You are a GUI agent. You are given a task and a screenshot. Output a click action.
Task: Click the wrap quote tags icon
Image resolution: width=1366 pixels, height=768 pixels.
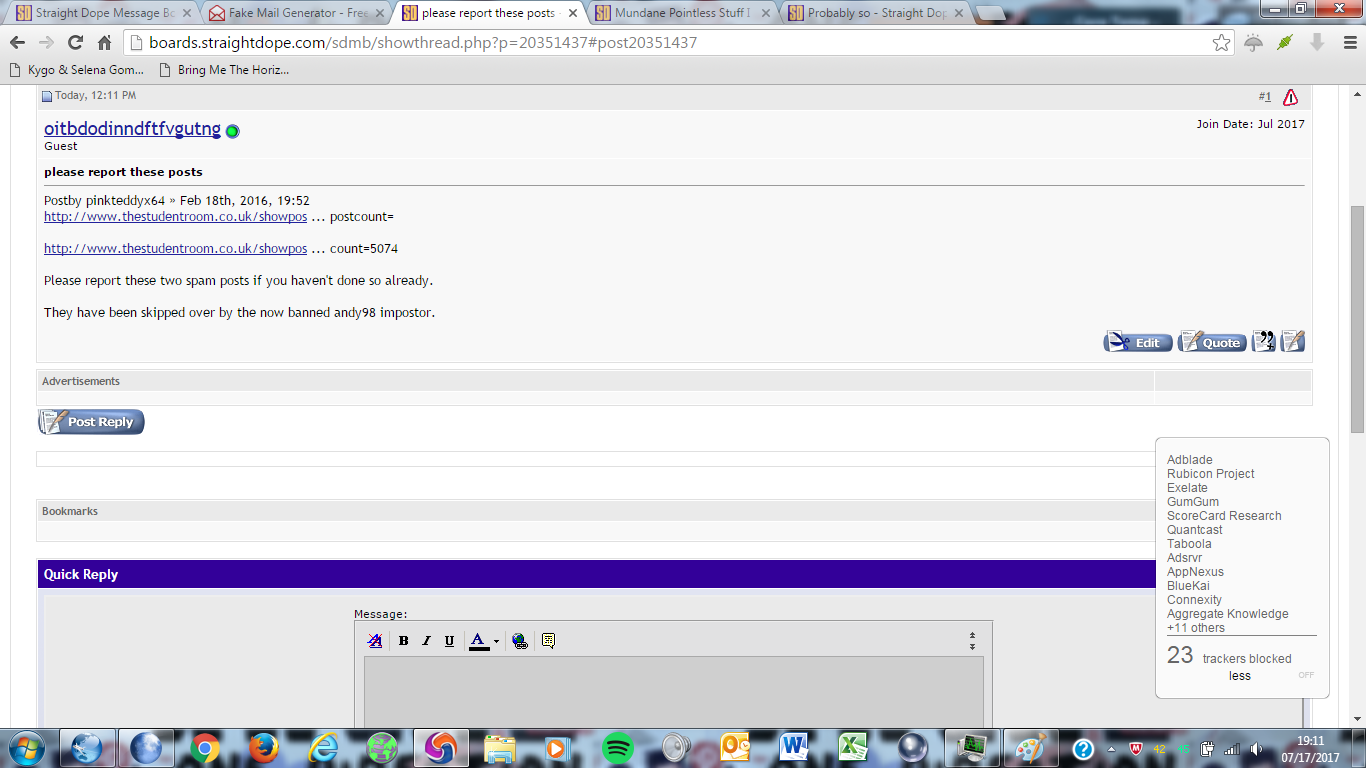click(548, 641)
